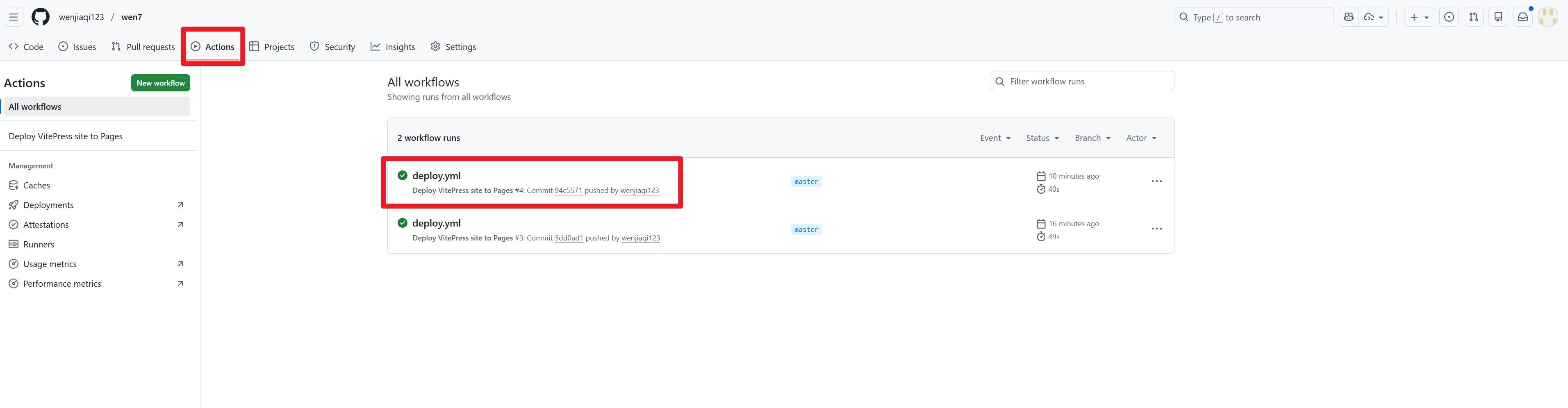Click the GitHub logo icon
The height and width of the screenshot is (408, 1568).
coord(40,17)
